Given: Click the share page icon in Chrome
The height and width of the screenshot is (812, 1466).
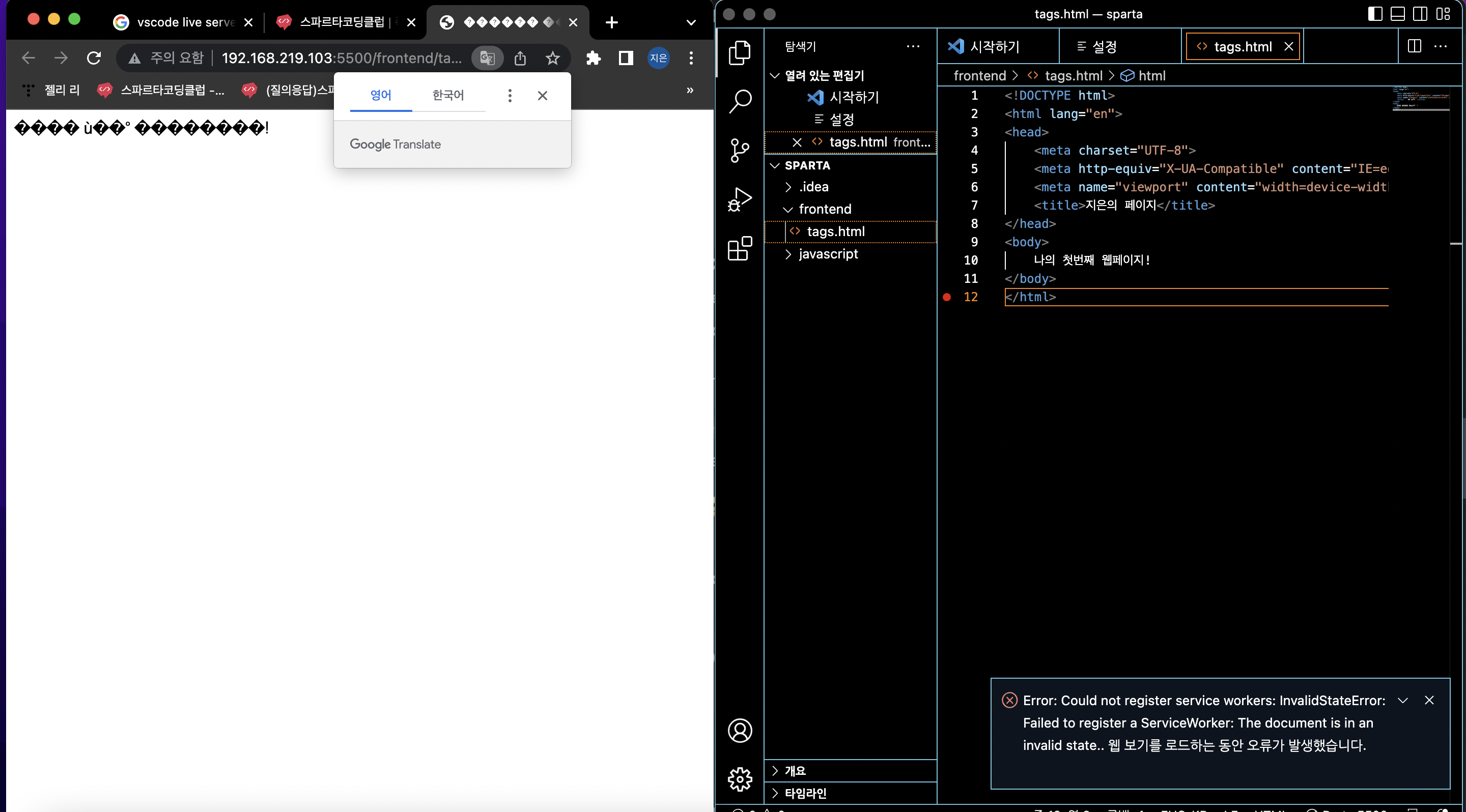Looking at the screenshot, I should 520,57.
